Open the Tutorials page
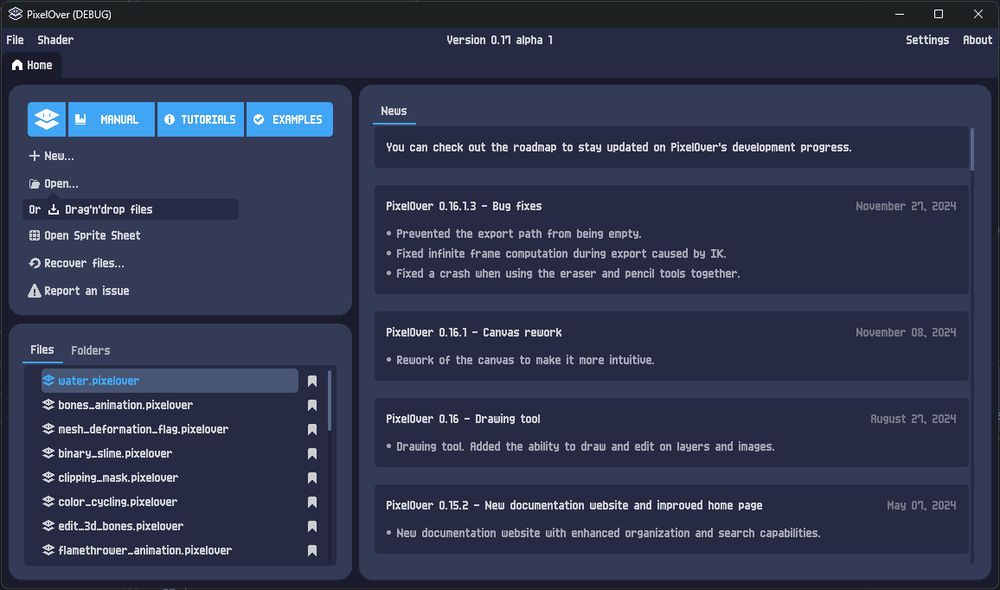 [x=201, y=119]
